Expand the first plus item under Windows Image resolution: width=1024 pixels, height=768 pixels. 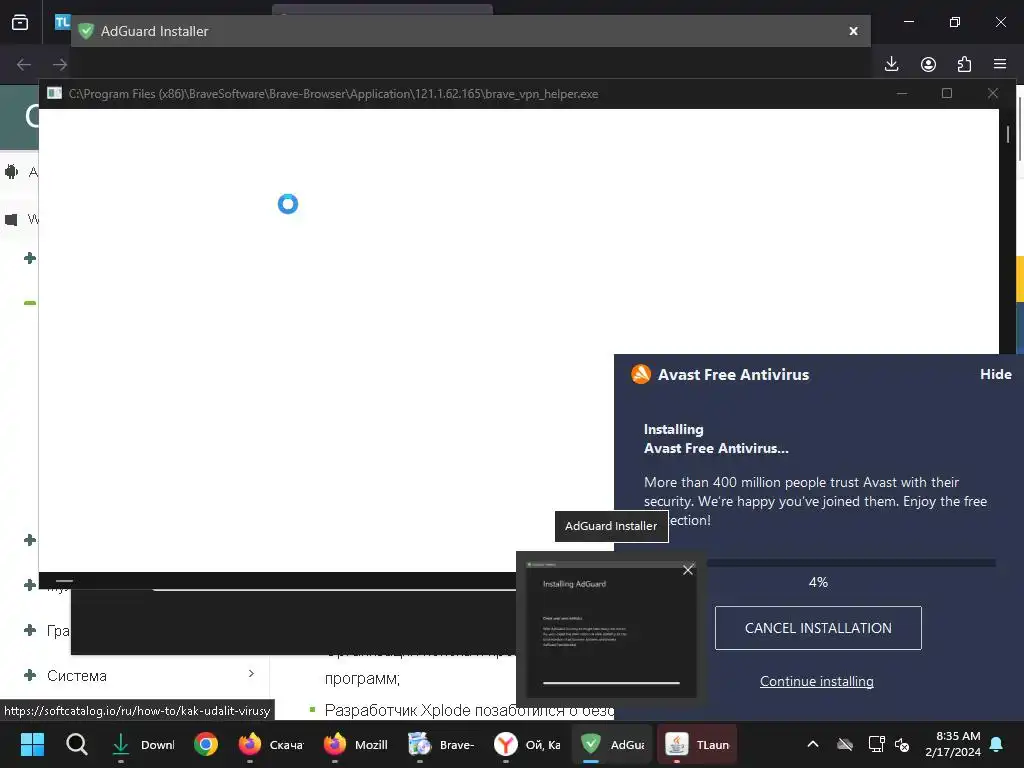pos(29,258)
